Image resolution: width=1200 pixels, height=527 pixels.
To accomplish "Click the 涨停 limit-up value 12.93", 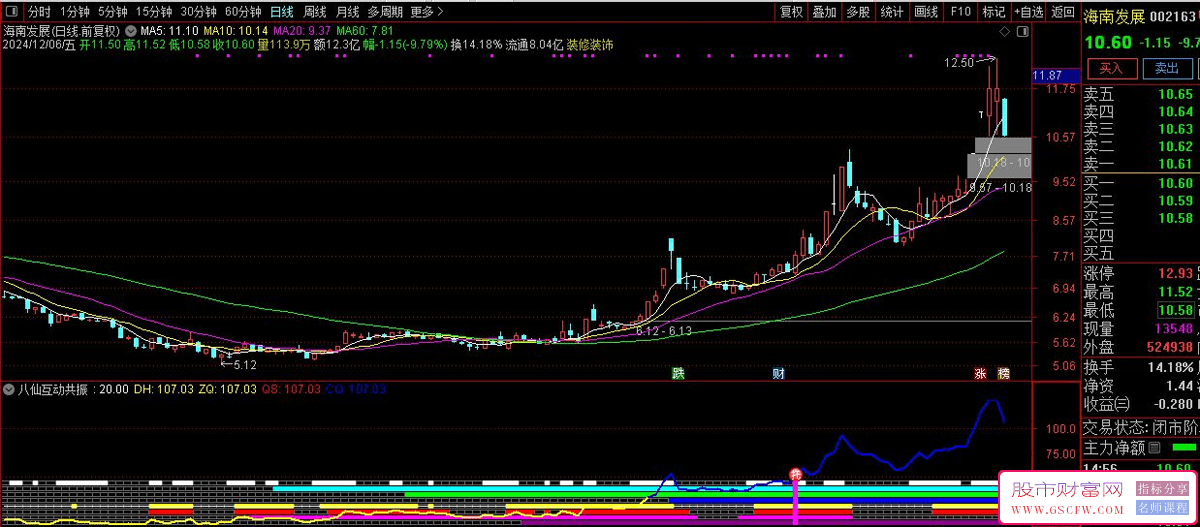I will click(1175, 273).
